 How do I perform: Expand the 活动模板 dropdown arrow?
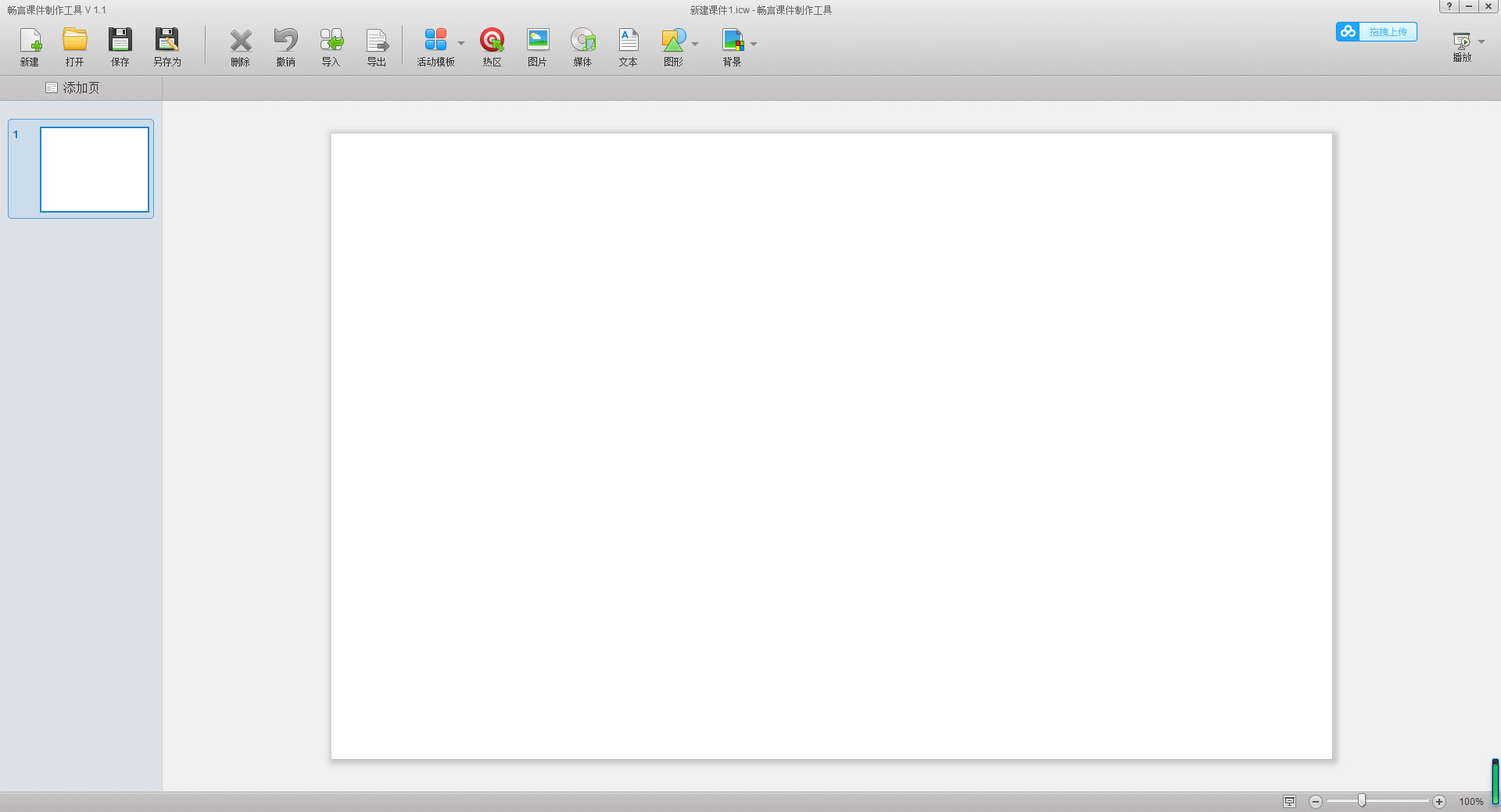point(461,43)
